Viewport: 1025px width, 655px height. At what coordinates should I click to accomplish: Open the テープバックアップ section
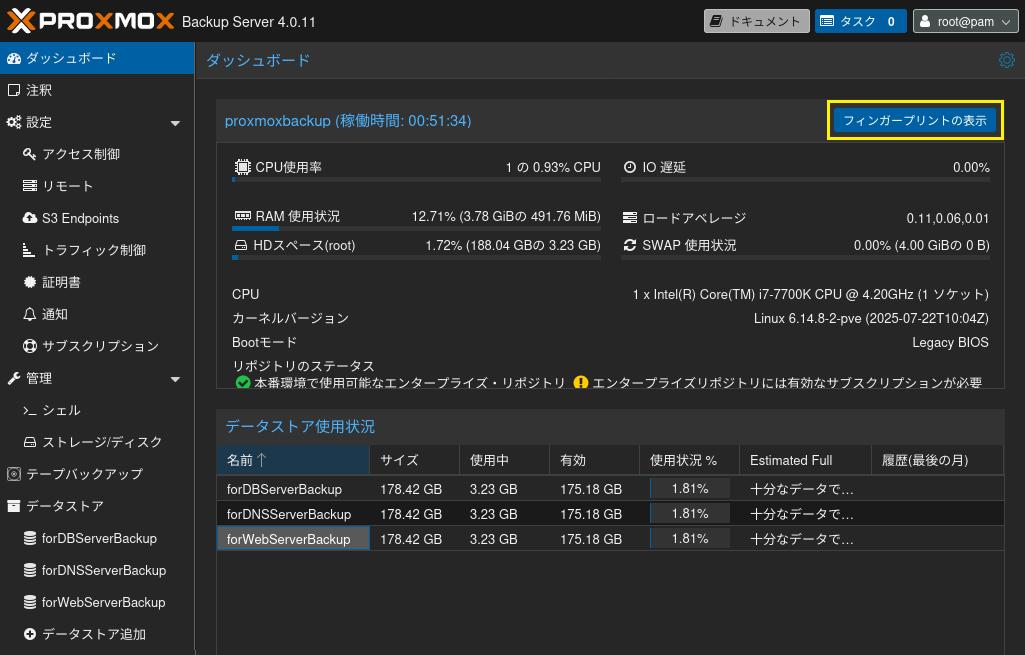click(x=97, y=474)
